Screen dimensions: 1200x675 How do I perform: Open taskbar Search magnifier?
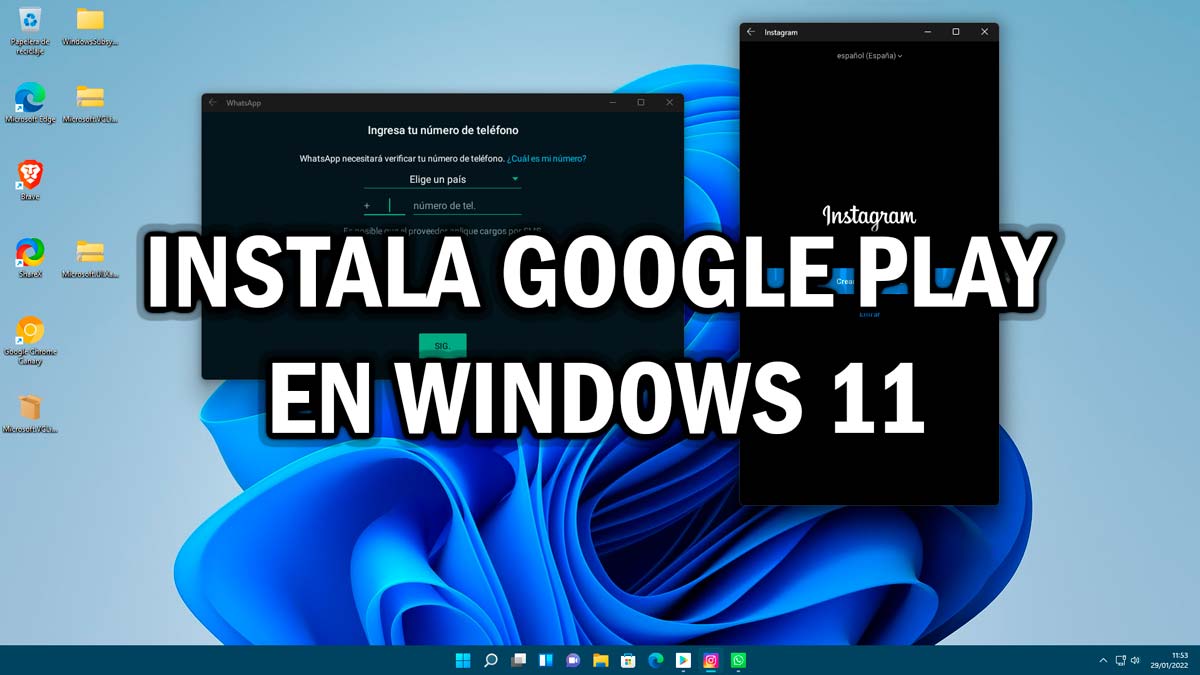pyautogui.click(x=491, y=660)
